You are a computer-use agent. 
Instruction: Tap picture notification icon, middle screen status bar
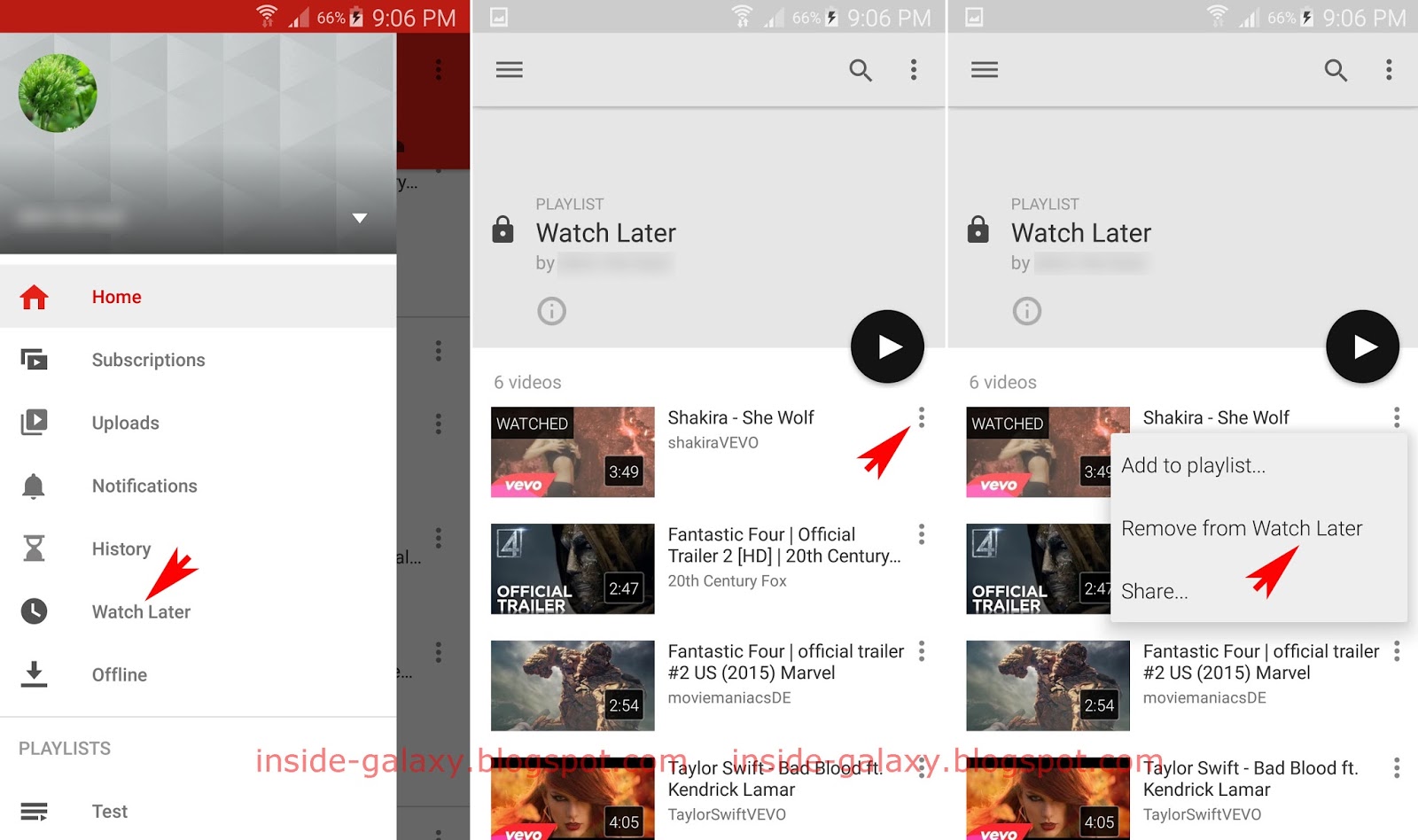coord(499,17)
